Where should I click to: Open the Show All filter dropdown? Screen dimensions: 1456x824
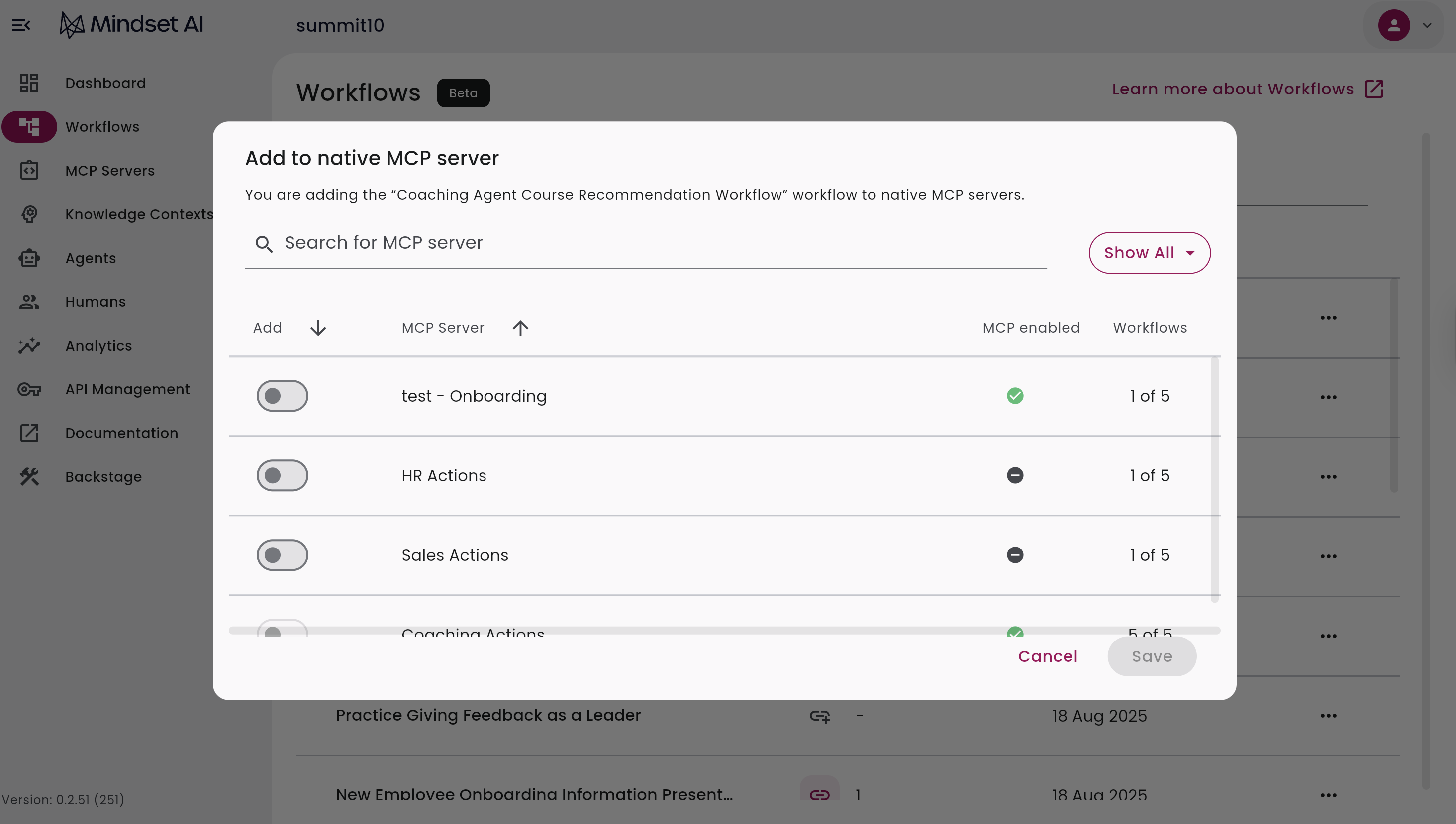pos(1149,253)
